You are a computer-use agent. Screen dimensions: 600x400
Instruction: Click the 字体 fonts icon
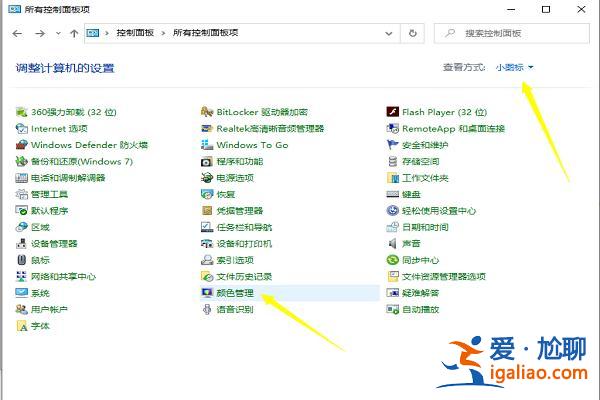pyautogui.click(x=21, y=326)
